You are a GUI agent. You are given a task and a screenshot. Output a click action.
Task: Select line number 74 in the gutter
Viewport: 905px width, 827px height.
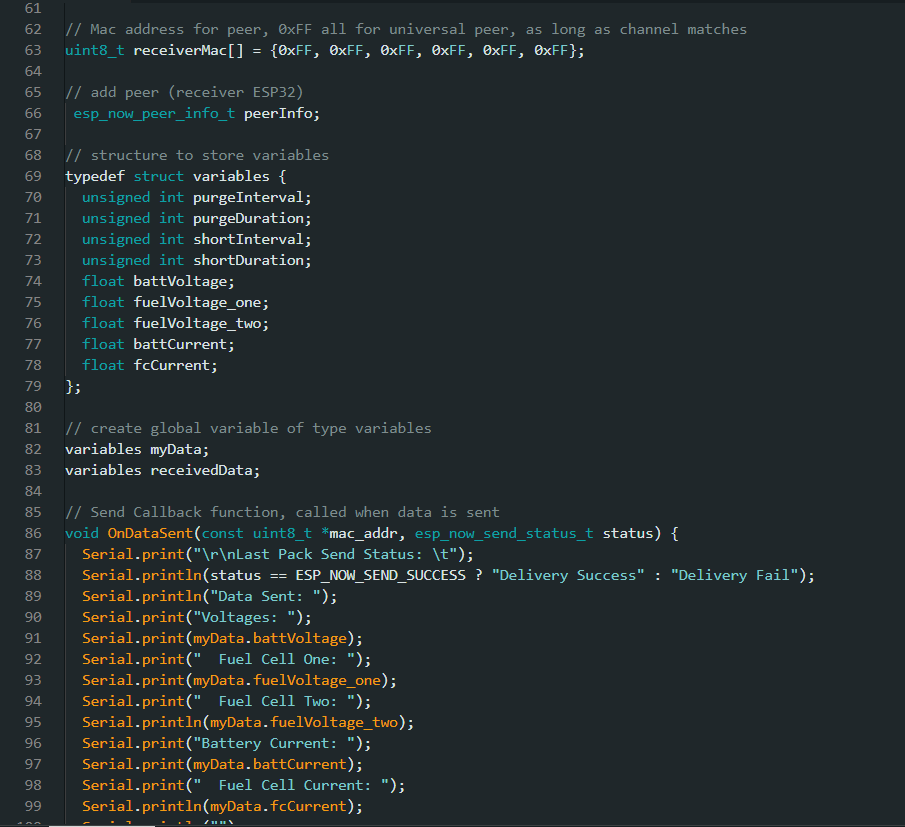(33, 281)
